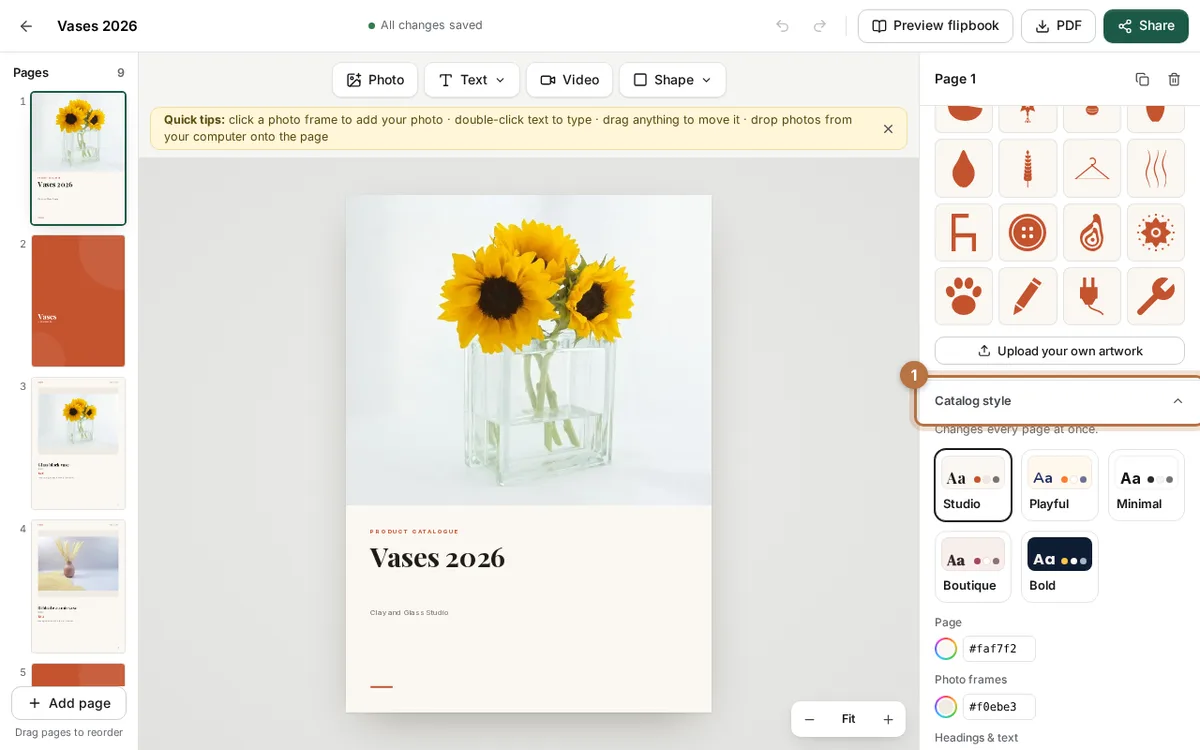Open Preview flipbook
The image size is (1200, 750).
(935, 26)
